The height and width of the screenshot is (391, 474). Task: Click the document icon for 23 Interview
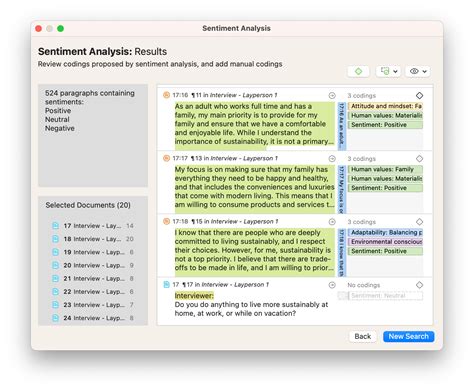click(56, 305)
